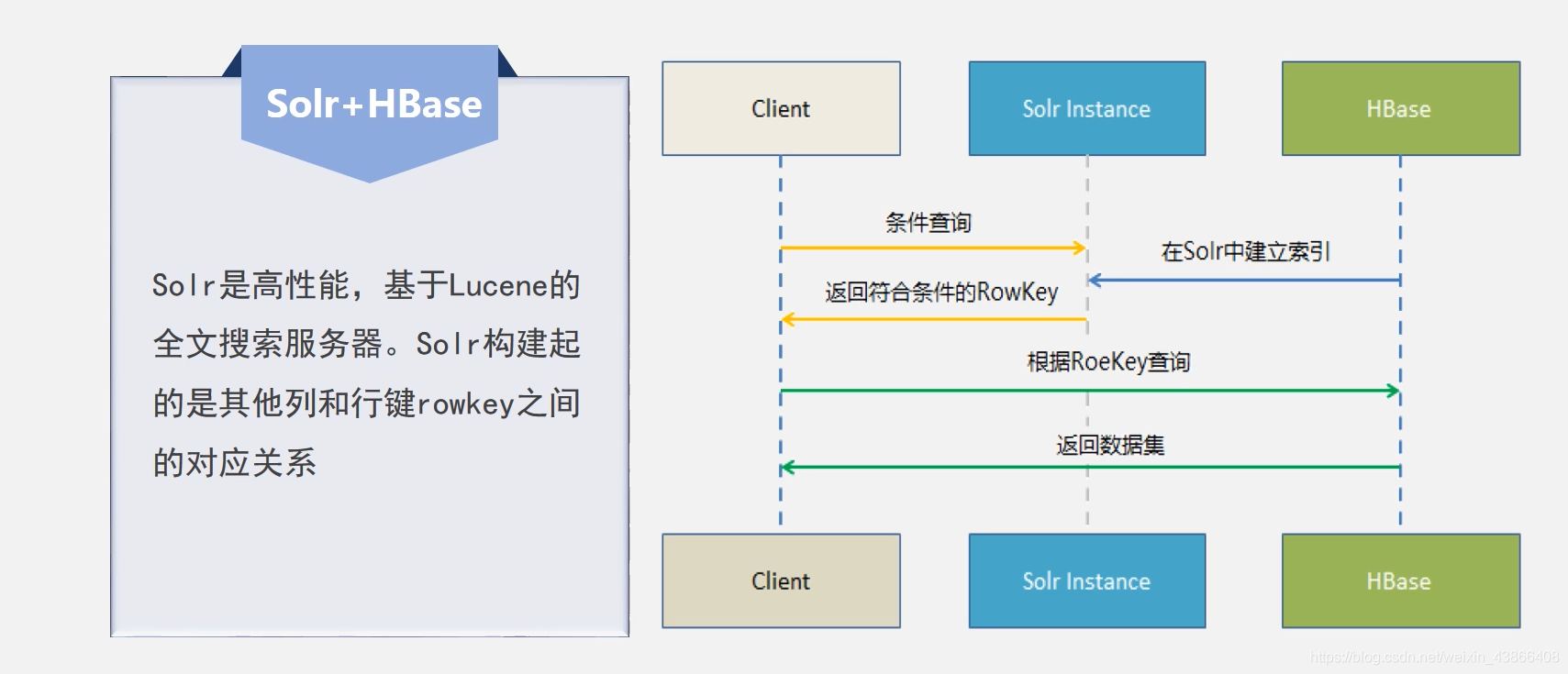The height and width of the screenshot is (674, 1568).
Task: Click the text line 的对应关系
Action: 235,463
